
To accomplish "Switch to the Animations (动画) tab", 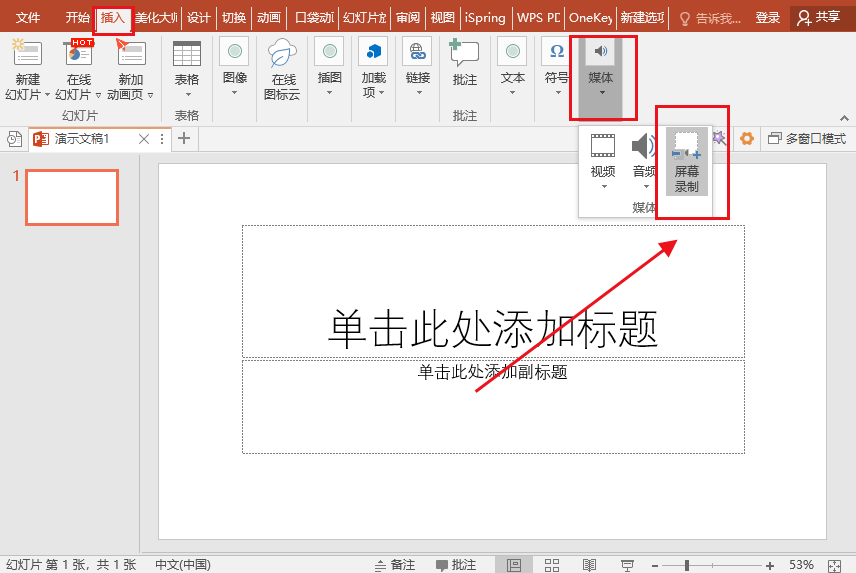I will [x=269, y=18].
